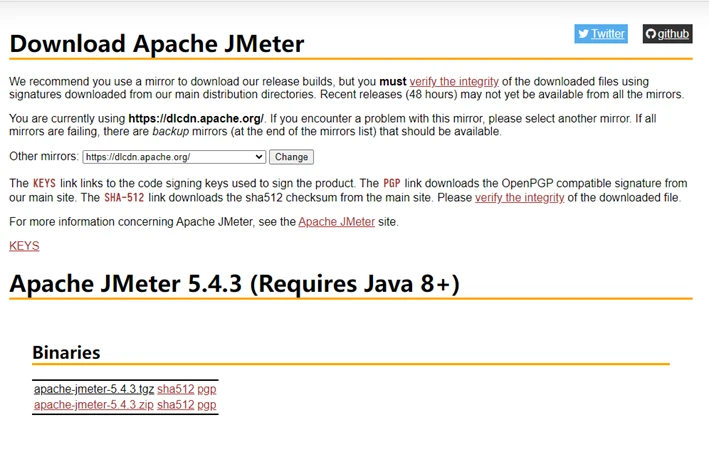709x457 pixels.
Task: Get the pgp signature for the tgz file
Action: [207, 389]
